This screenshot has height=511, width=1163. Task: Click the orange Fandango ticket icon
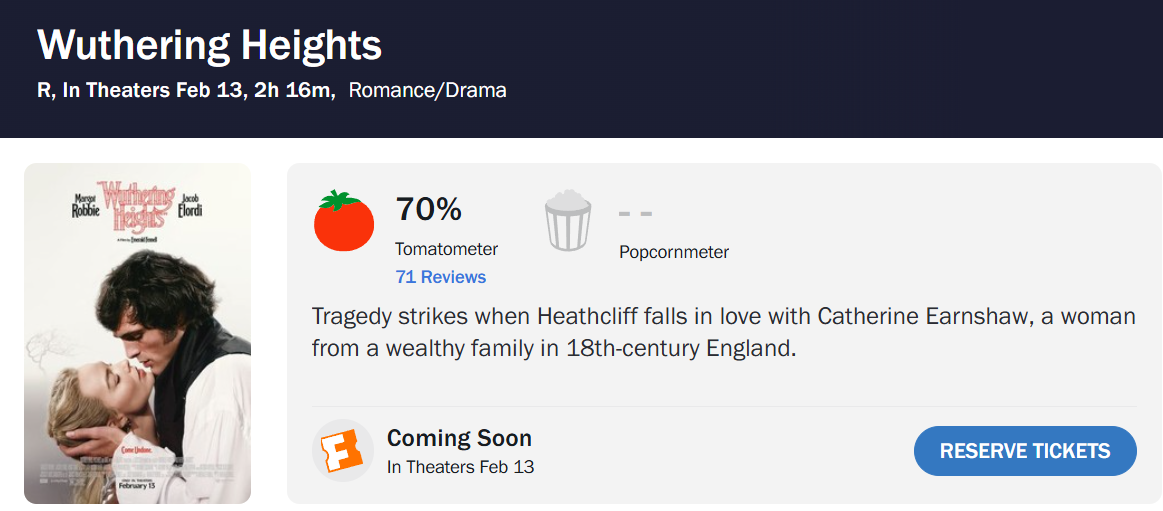tap(343, 451)
